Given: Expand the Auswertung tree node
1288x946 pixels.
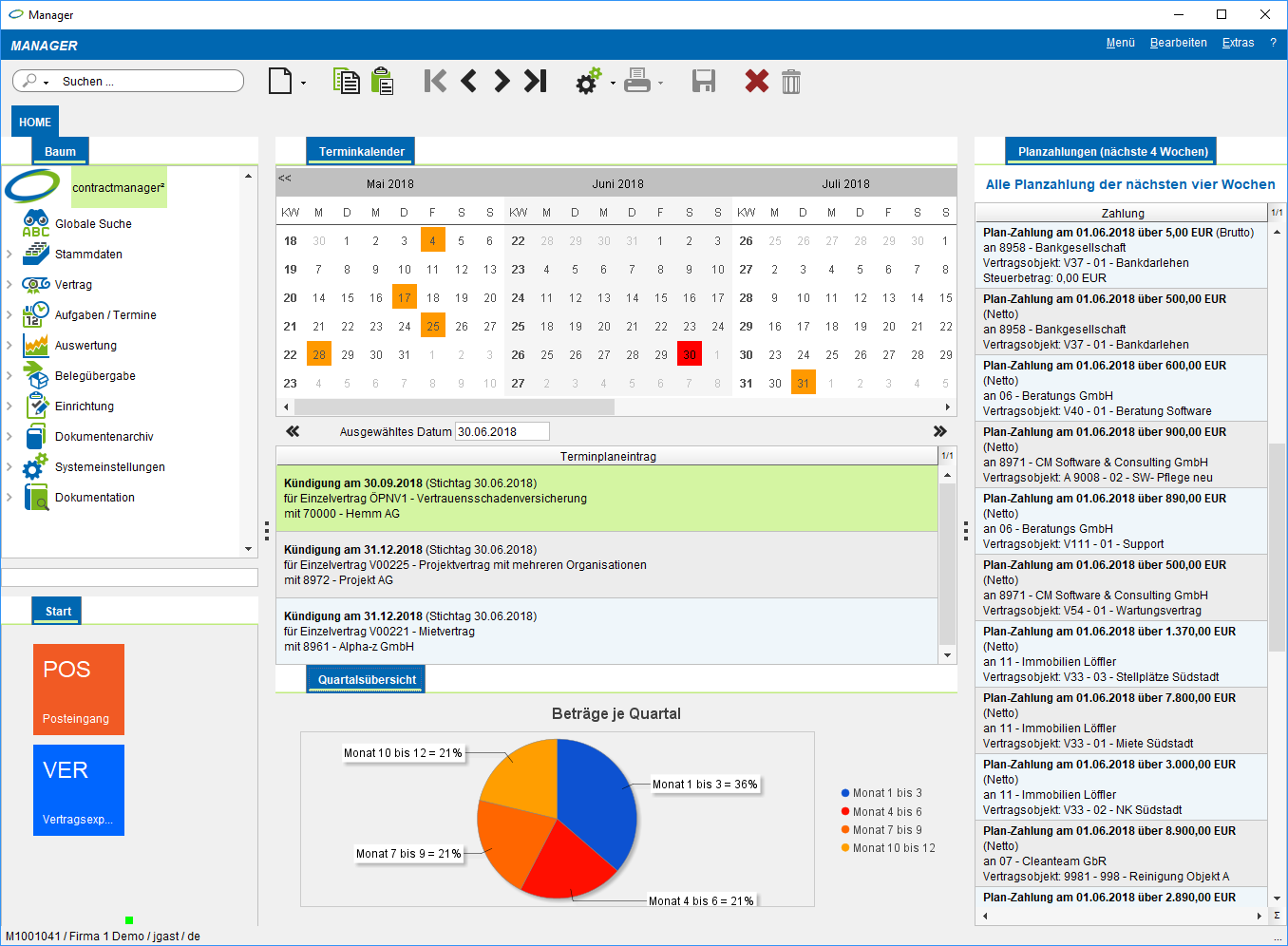Looking at the screenshot, I should tap(9, 345).
